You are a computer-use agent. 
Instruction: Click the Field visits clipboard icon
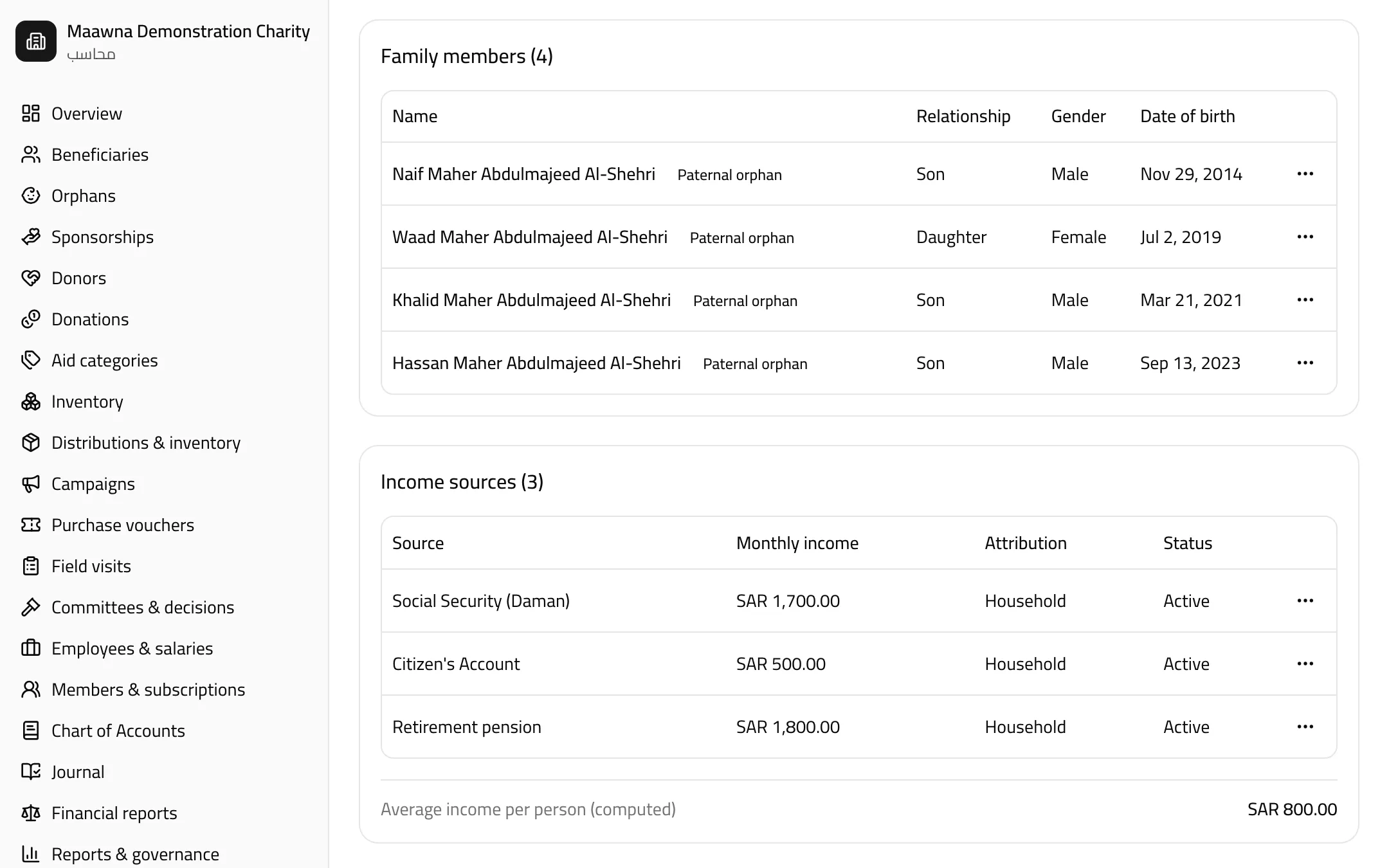point(31,566)
